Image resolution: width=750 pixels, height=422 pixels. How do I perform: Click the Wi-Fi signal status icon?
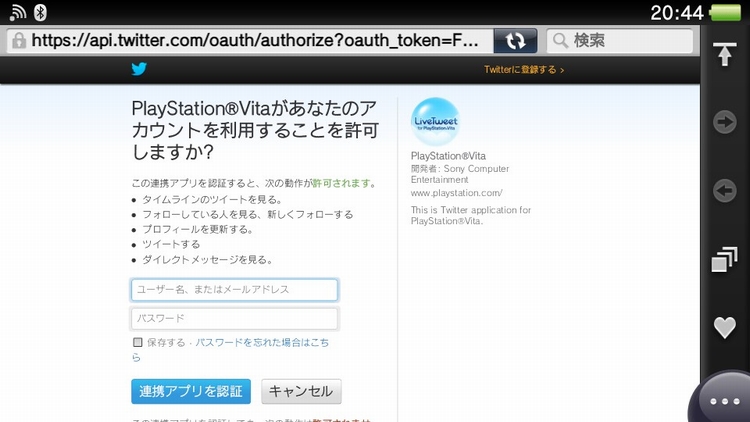(x=18, y=12)
